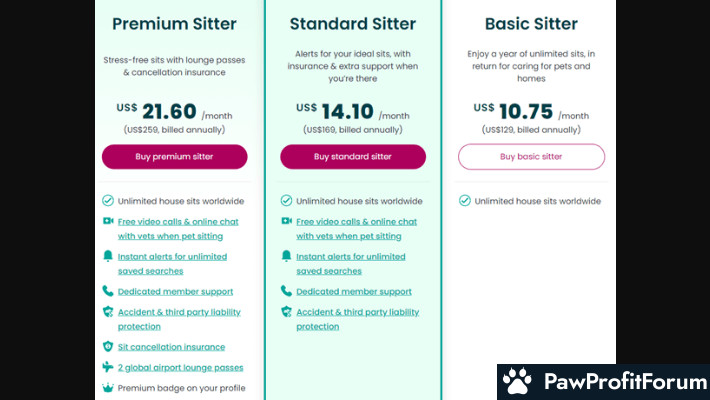Click the phone support icon in Premium column
This screenshot has height=400, width=710.
(108, 291)
